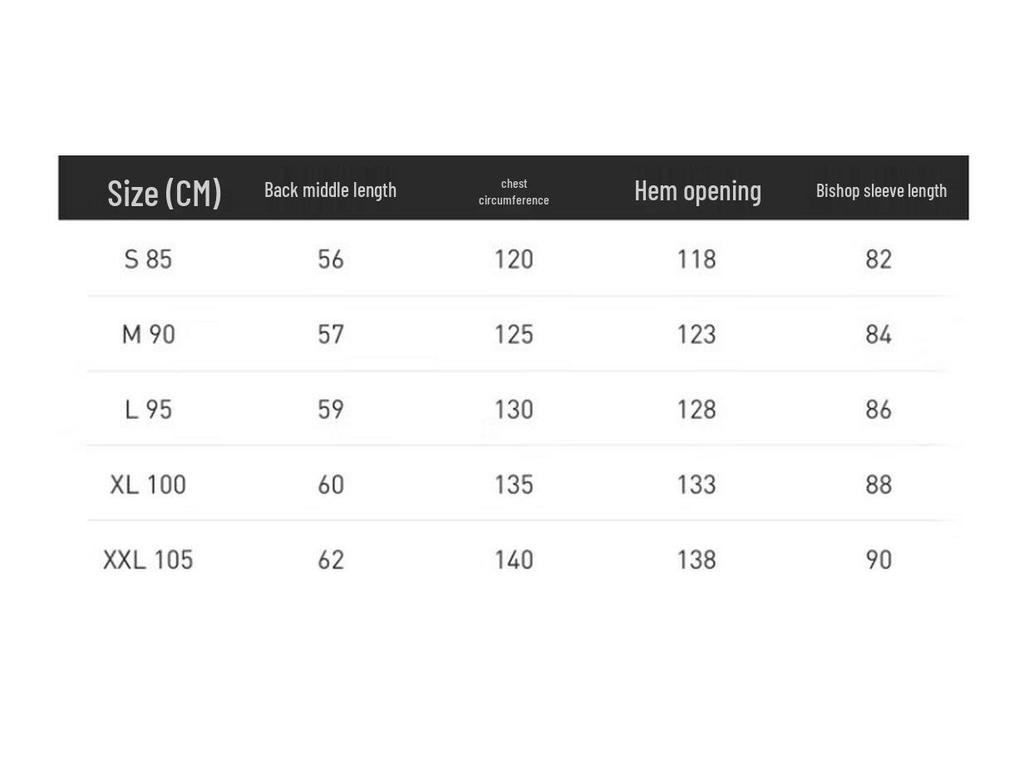
Task: Select the 'S 85' size row label
Action: pyautogui.click(x=148, y=259)
